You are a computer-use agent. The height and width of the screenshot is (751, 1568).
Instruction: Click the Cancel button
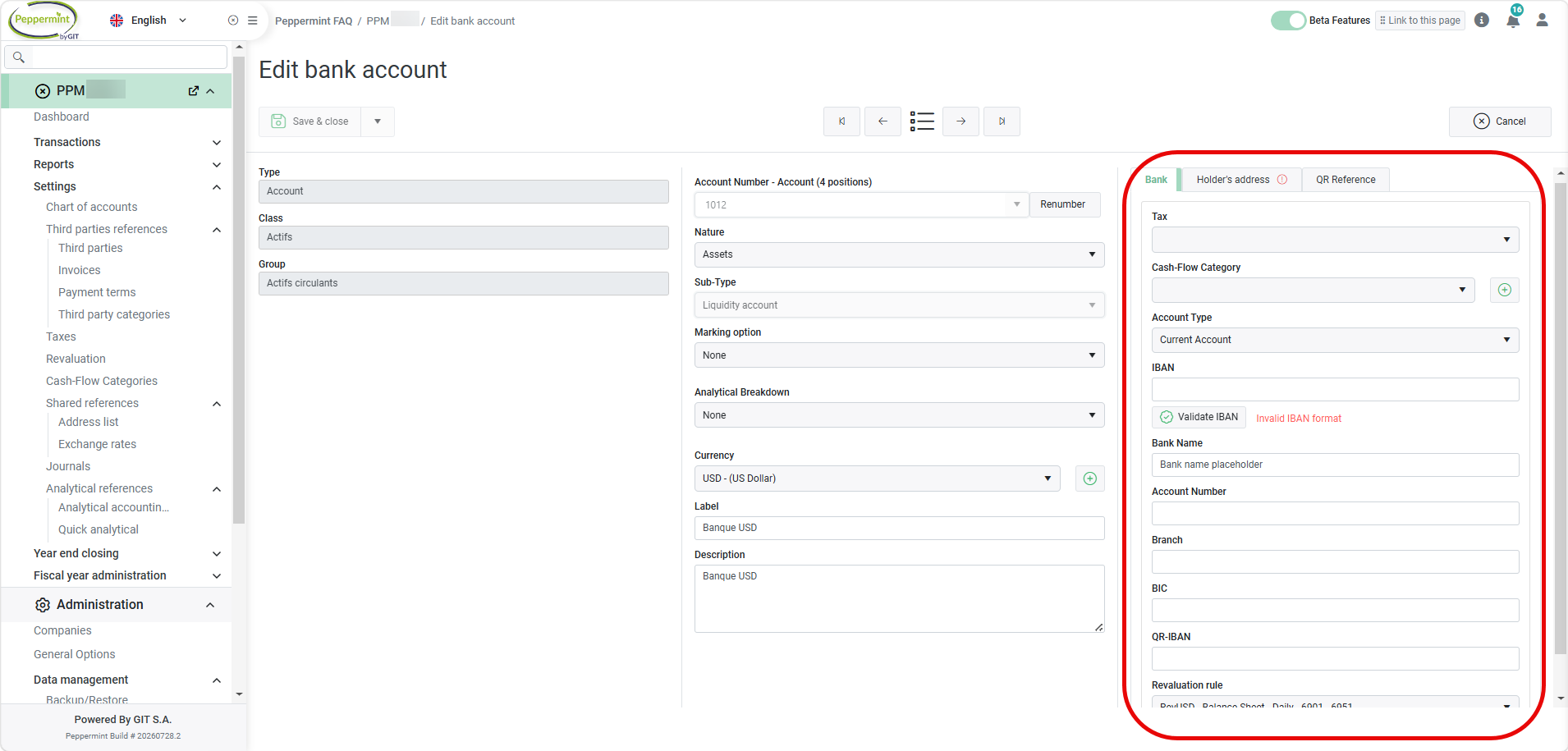tap(1500, 121)
